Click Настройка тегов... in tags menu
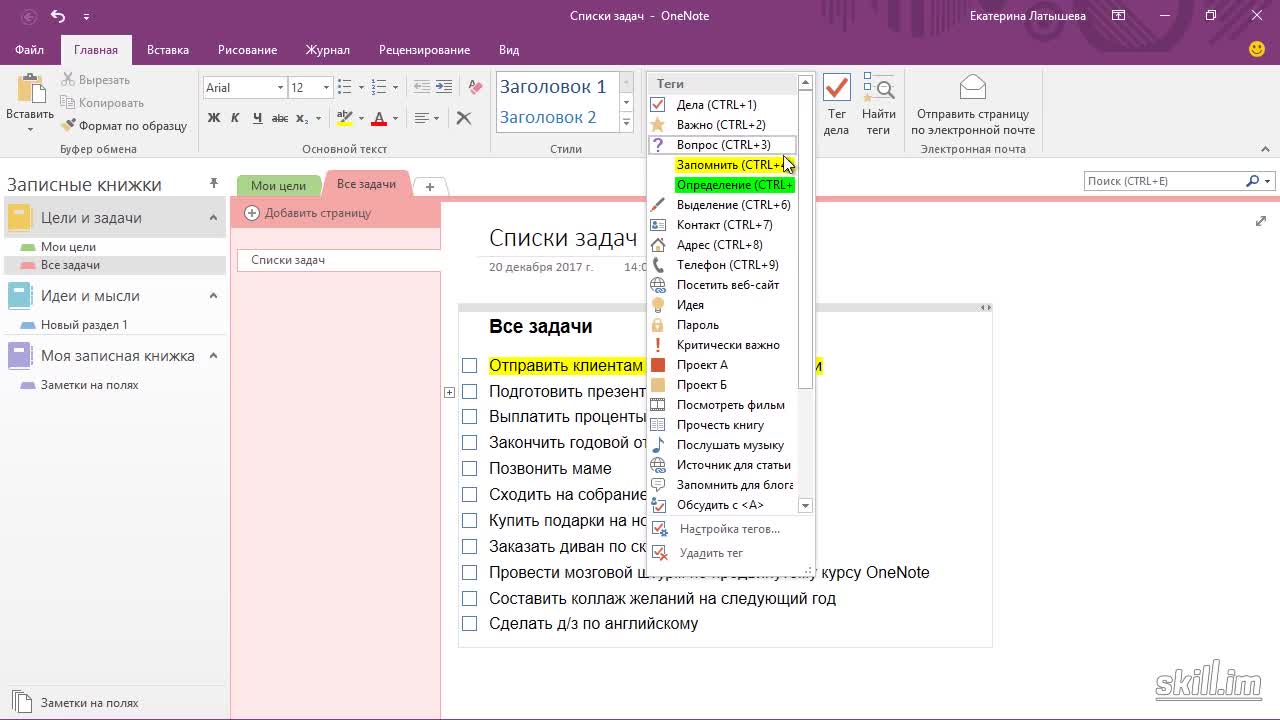 (729, 529)
